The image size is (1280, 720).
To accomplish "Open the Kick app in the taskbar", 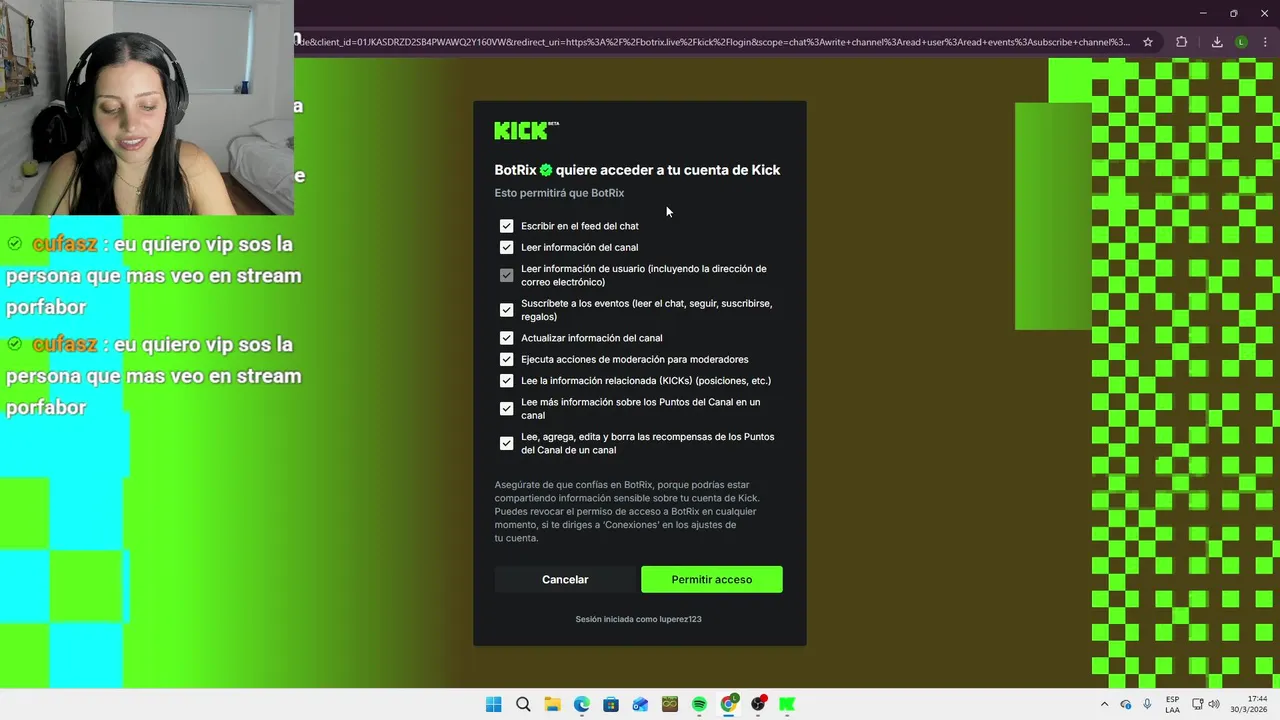I will pos(787,704).
